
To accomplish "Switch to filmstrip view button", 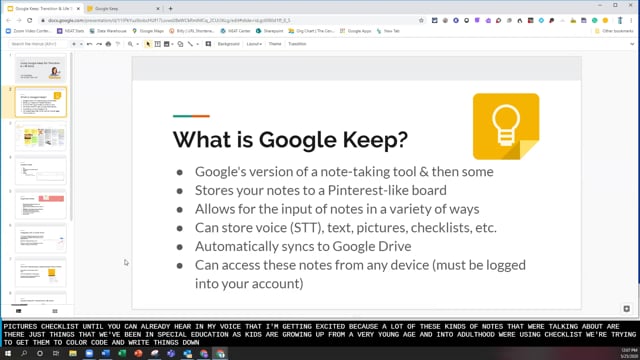I will click(x=18, y=311).
